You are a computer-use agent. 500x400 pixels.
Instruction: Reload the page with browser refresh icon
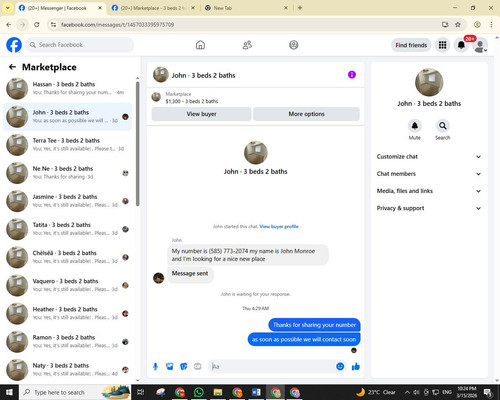pyautogui.click(x=37, y=24)
